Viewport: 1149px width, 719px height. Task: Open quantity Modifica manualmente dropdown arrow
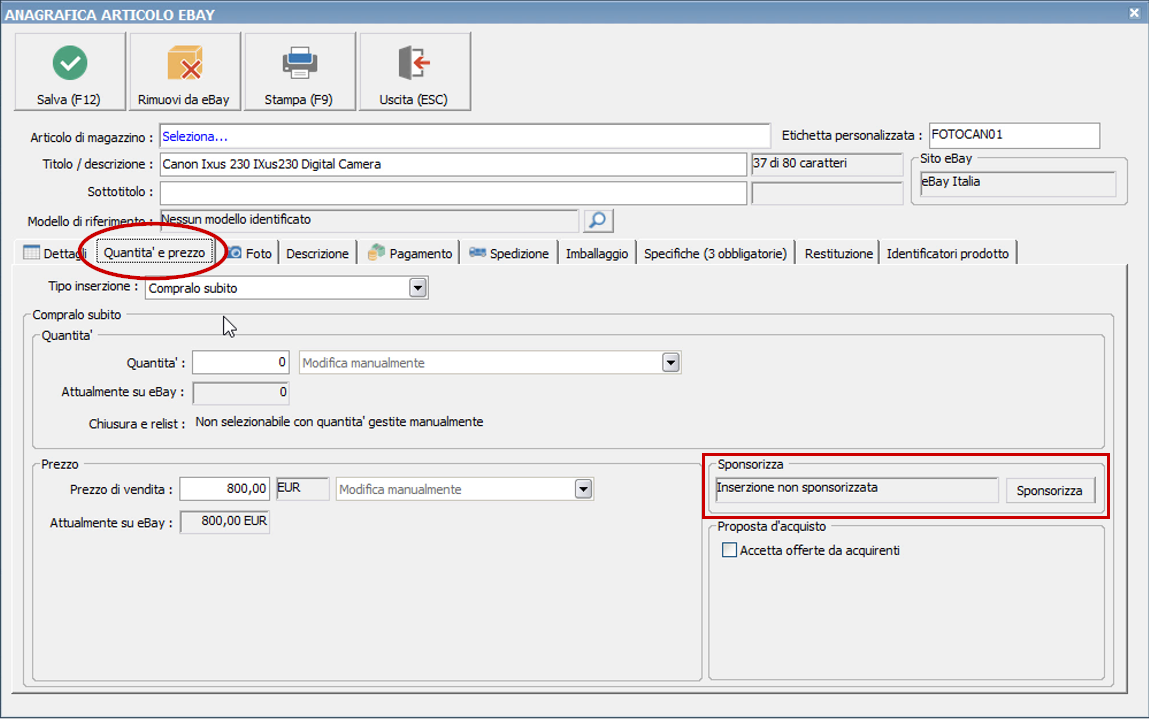(x=670, y=362)
